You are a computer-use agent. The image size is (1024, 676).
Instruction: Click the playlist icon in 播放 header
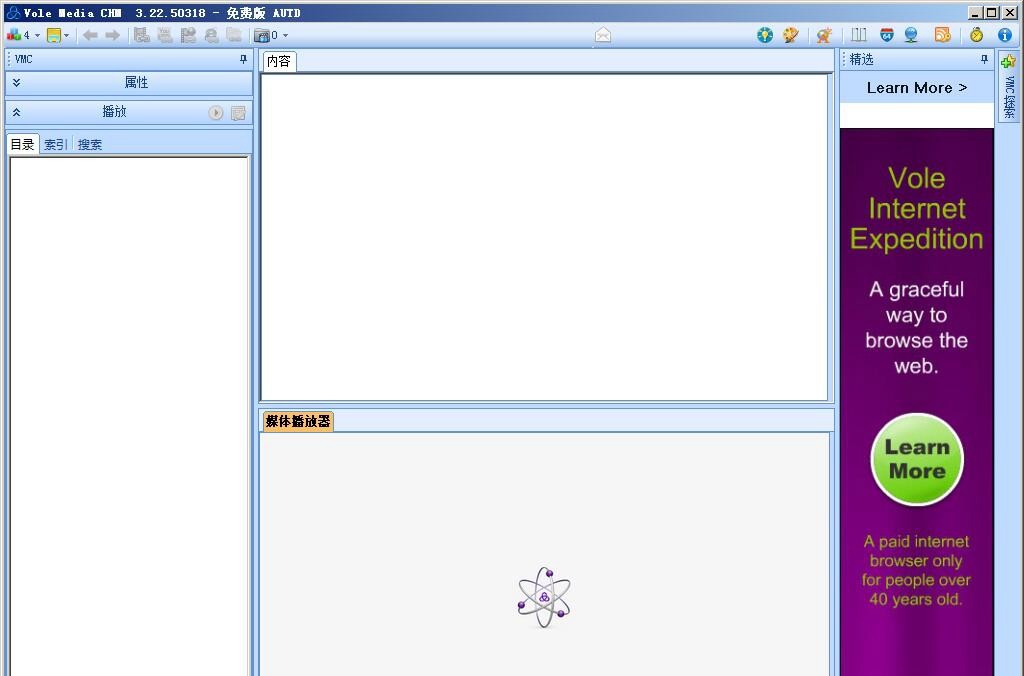click(238, 113)
